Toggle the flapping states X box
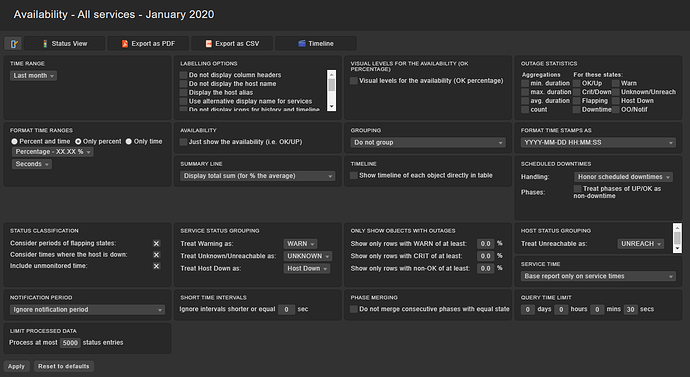 point(156,243)
